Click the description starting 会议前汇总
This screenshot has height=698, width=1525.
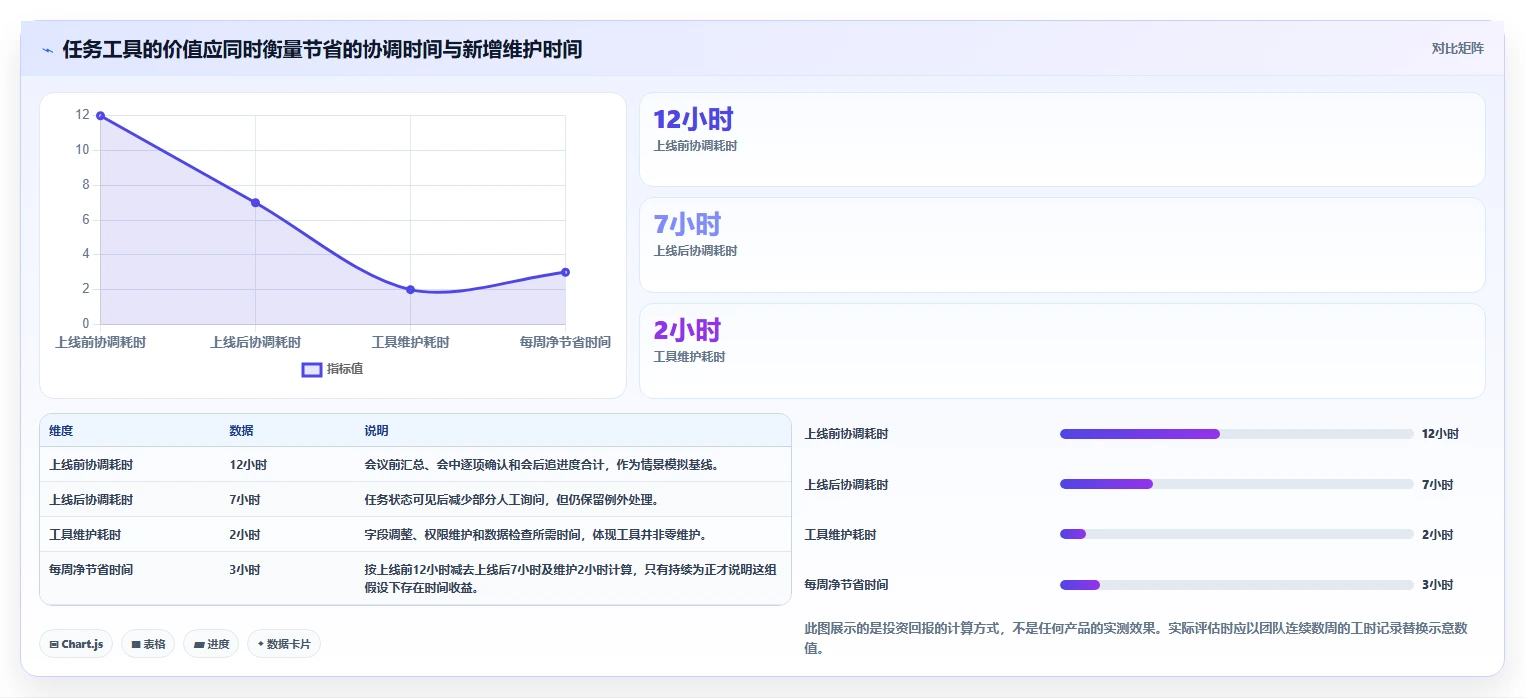pos(542,465)
